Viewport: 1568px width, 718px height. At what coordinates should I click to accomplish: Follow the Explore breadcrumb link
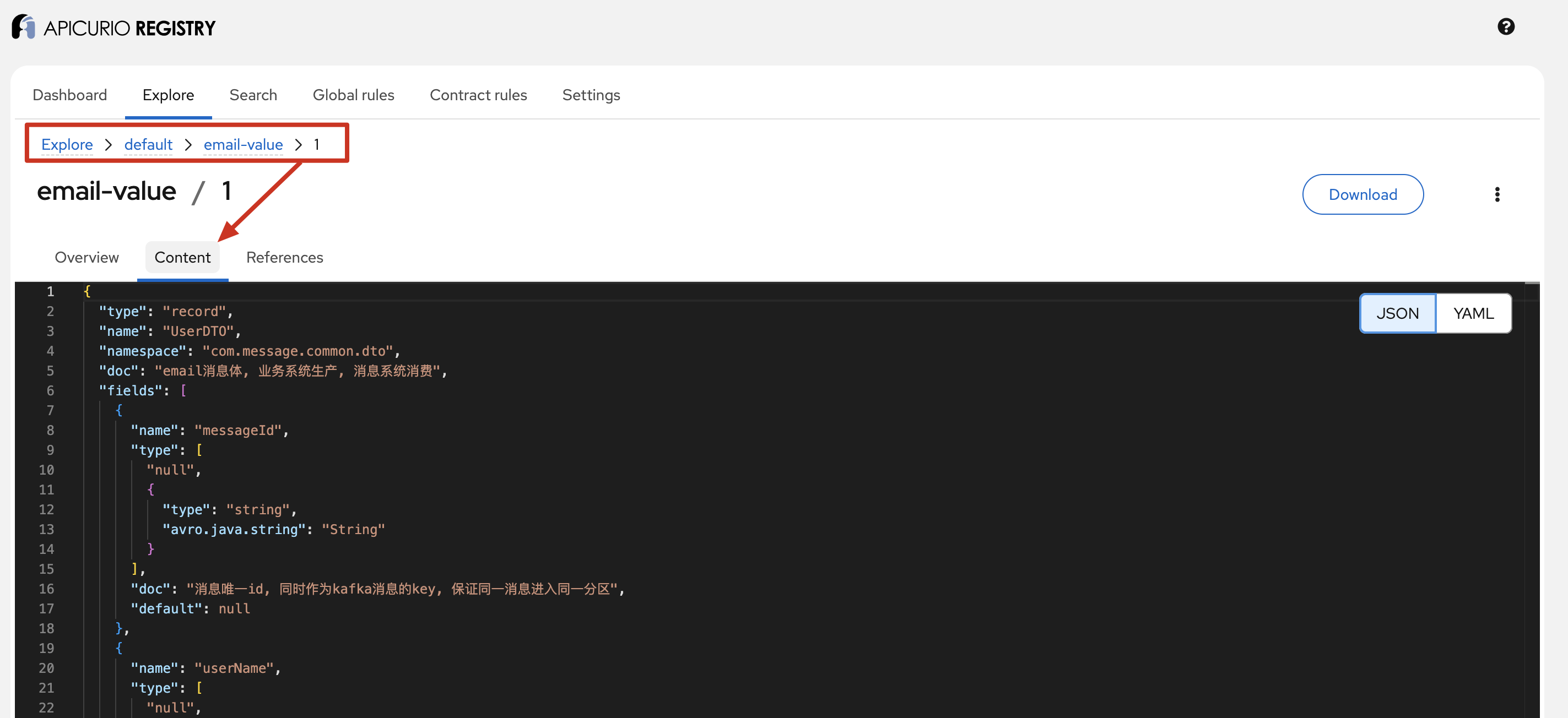coord(67,144)
